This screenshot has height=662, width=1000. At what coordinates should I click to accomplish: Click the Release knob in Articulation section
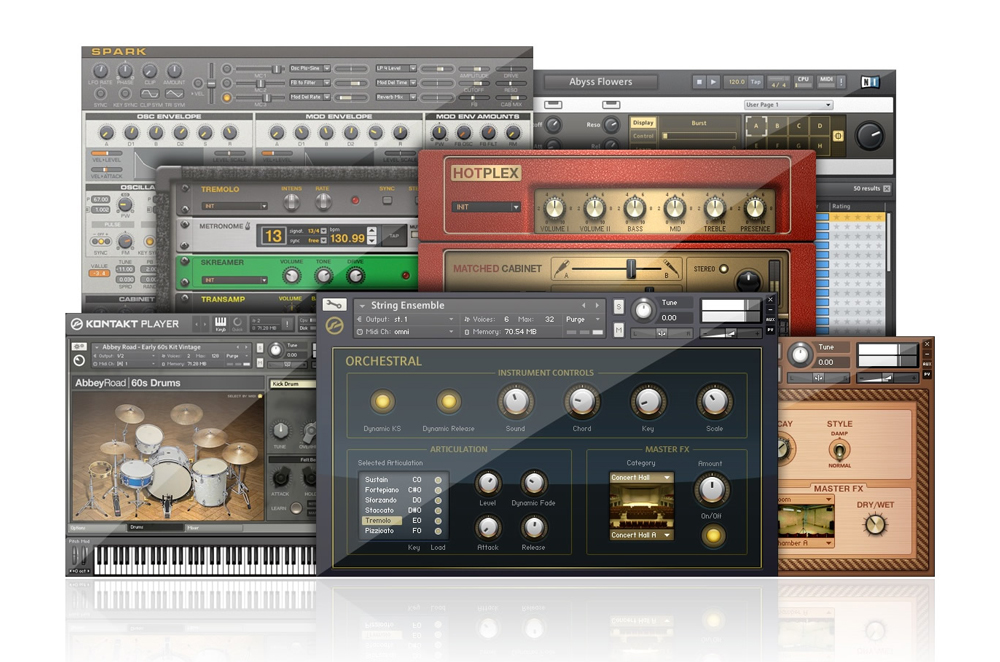[533, 527]
